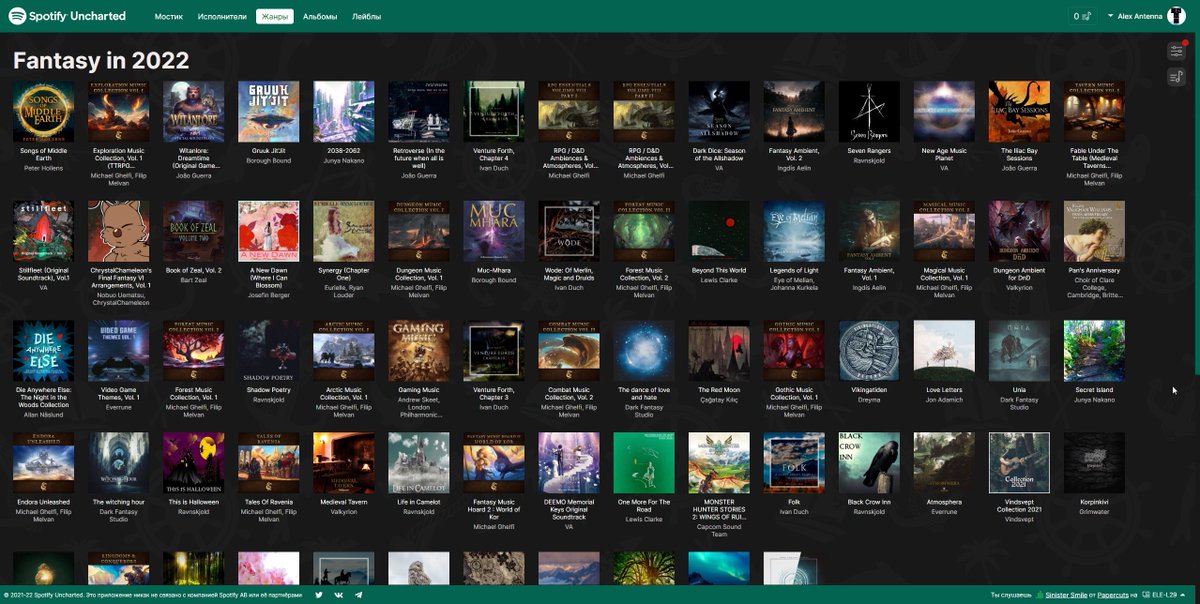Open the Seven Rangers album cover

[869, 112]
